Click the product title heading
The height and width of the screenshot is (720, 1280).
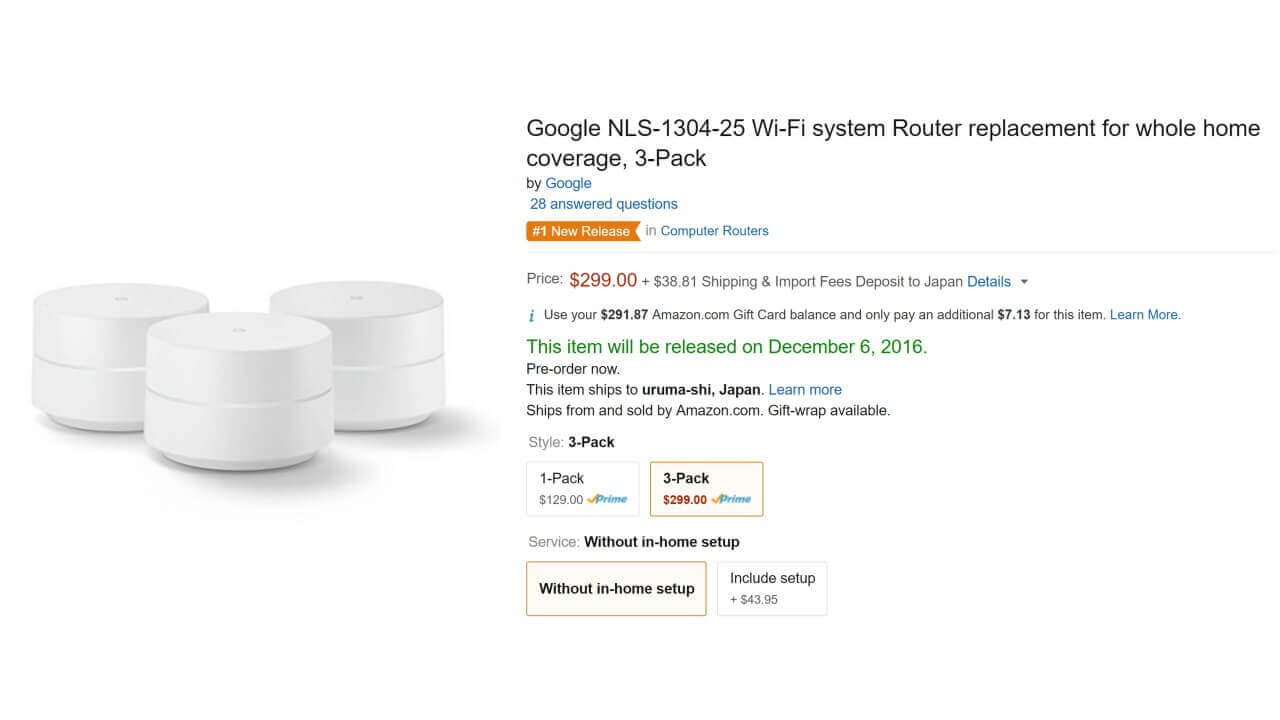[x=892, y=143]
